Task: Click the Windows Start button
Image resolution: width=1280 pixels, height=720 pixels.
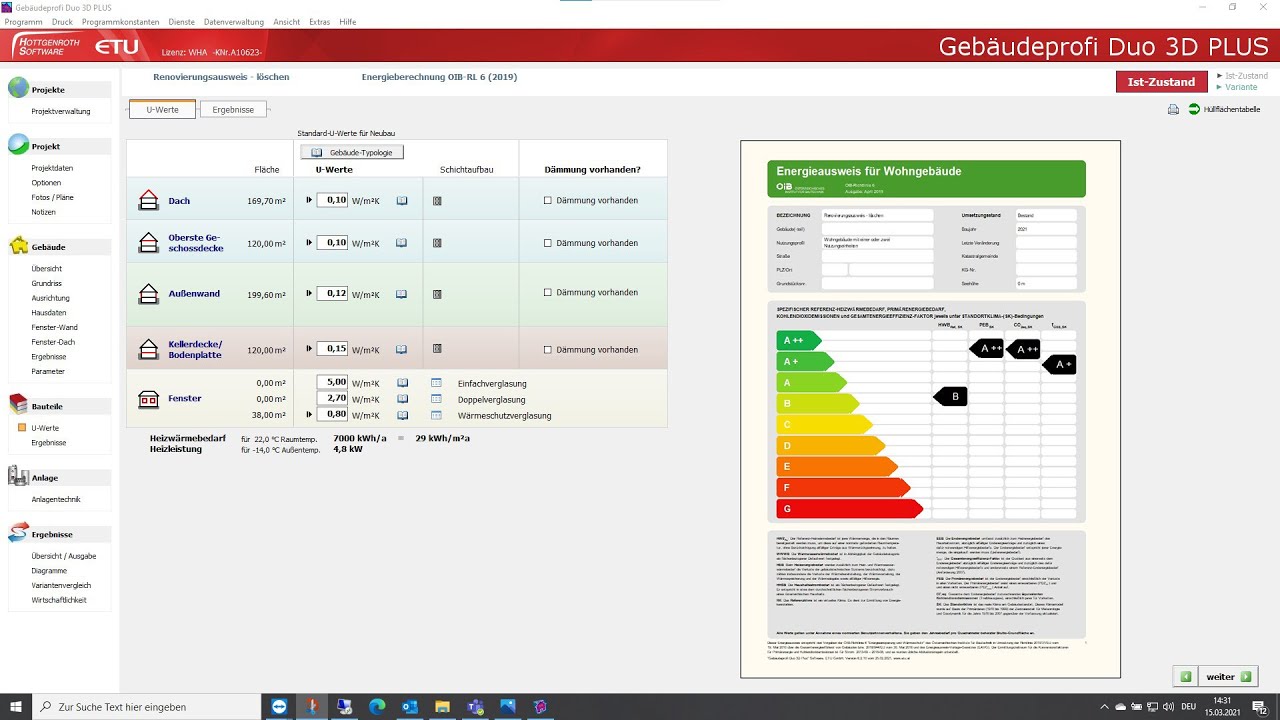Action: (16, 707)
